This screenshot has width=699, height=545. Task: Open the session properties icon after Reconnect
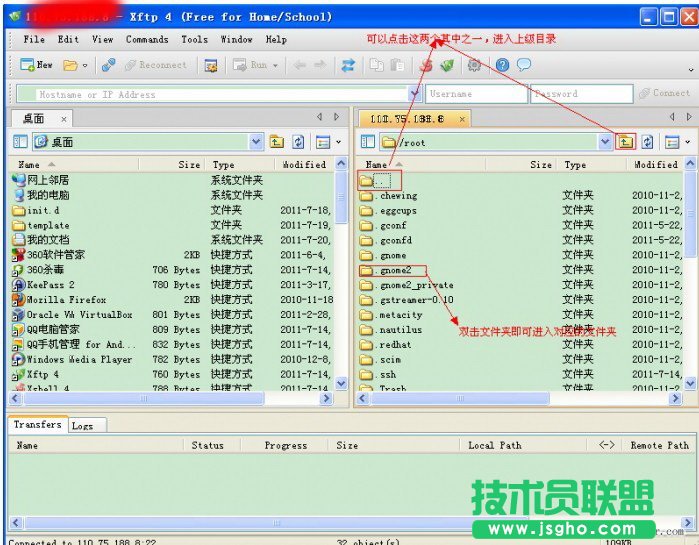(x=210, y=66)
